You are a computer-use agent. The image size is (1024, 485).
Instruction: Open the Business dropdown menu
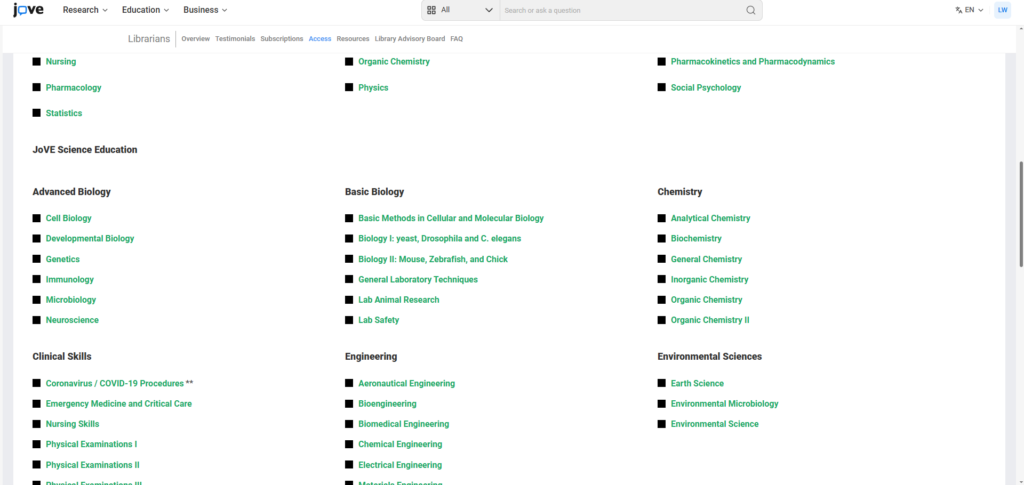pos(205,10)
